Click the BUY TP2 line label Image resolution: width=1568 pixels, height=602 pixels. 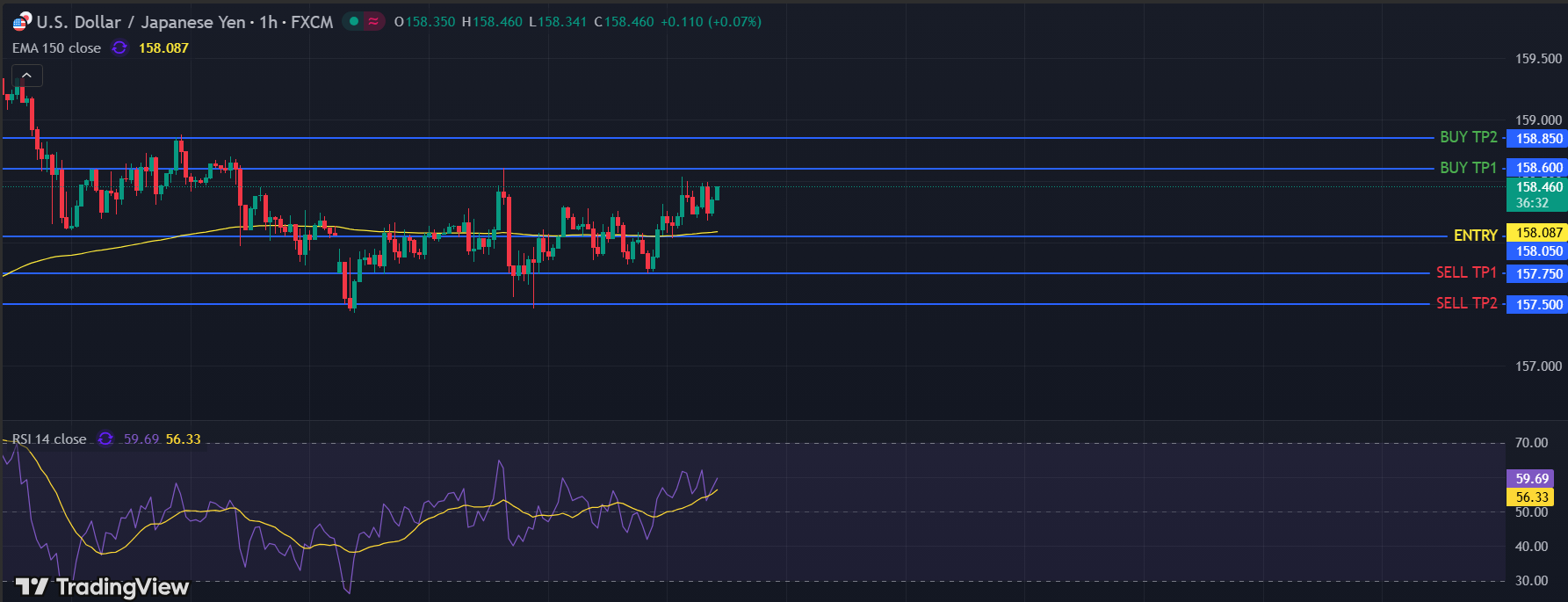pos(1468,137)
